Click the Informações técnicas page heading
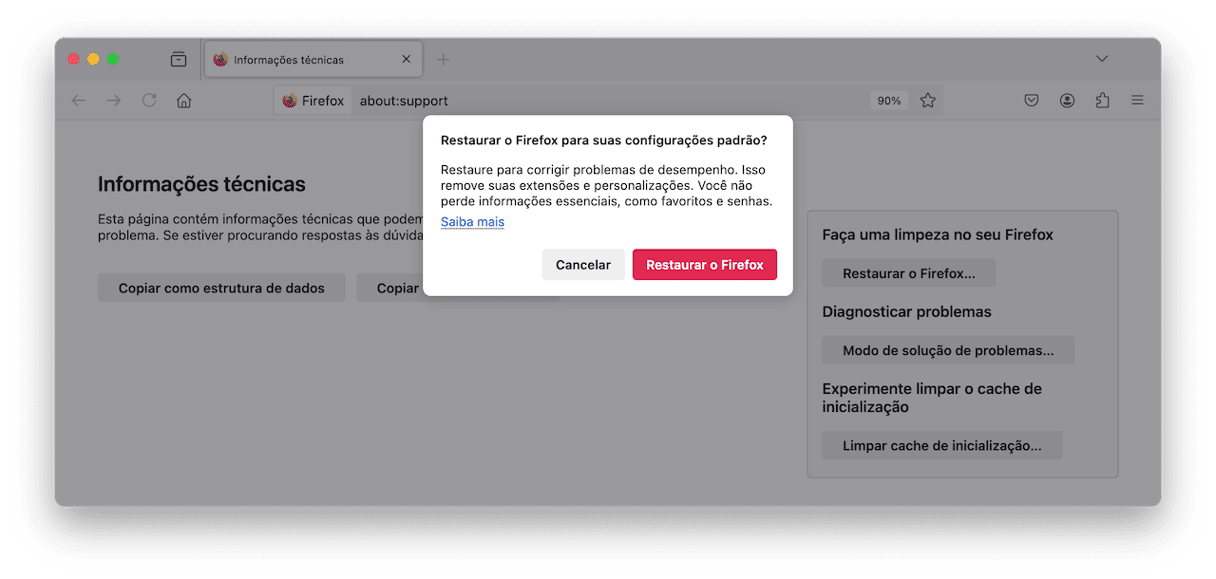Viewport: 1216px width, 579px height. pyautogui.click(x=202, y=184)
